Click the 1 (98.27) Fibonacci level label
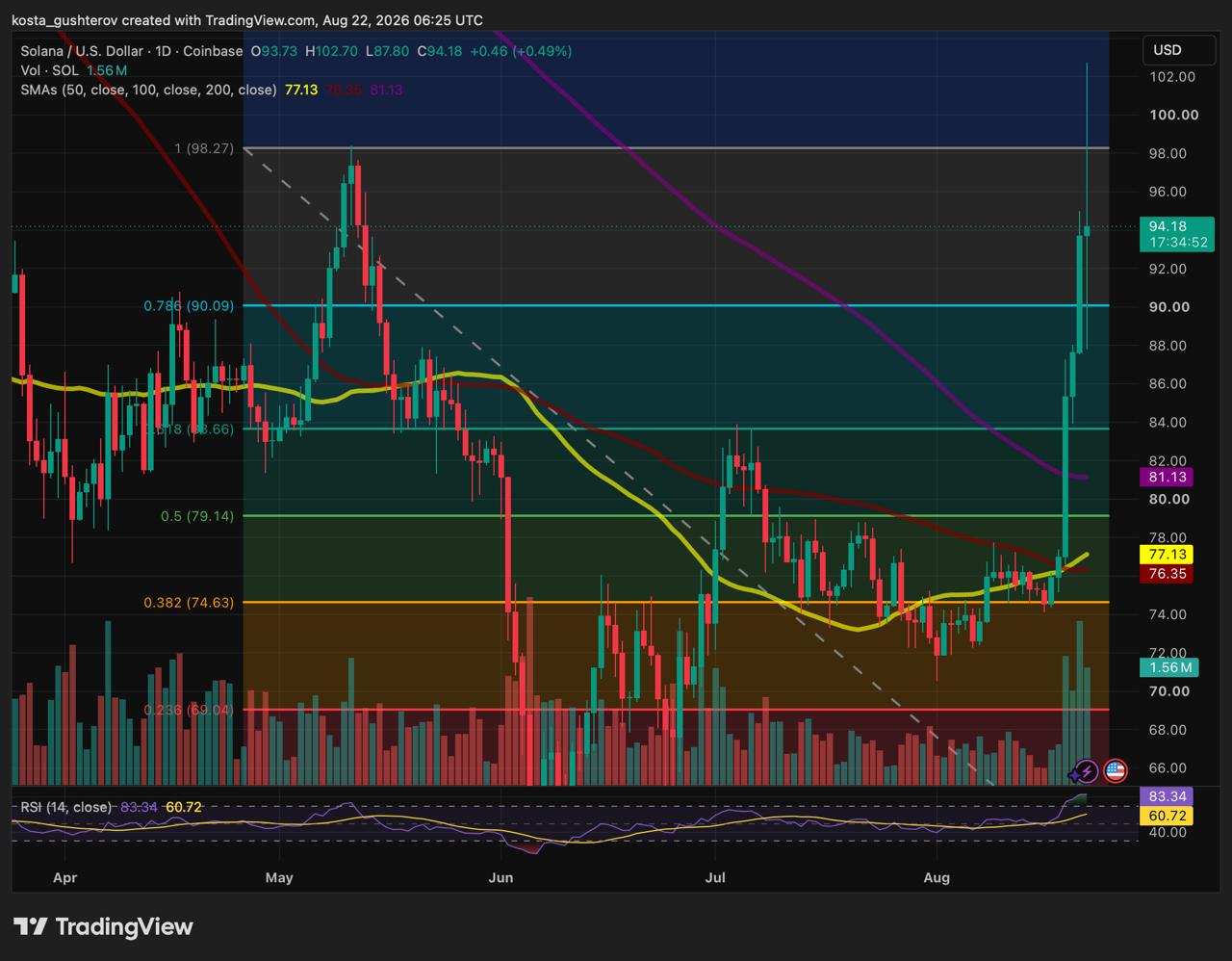Image resolution: width=1232 pixels, height=961 pixels. point(204,149)
